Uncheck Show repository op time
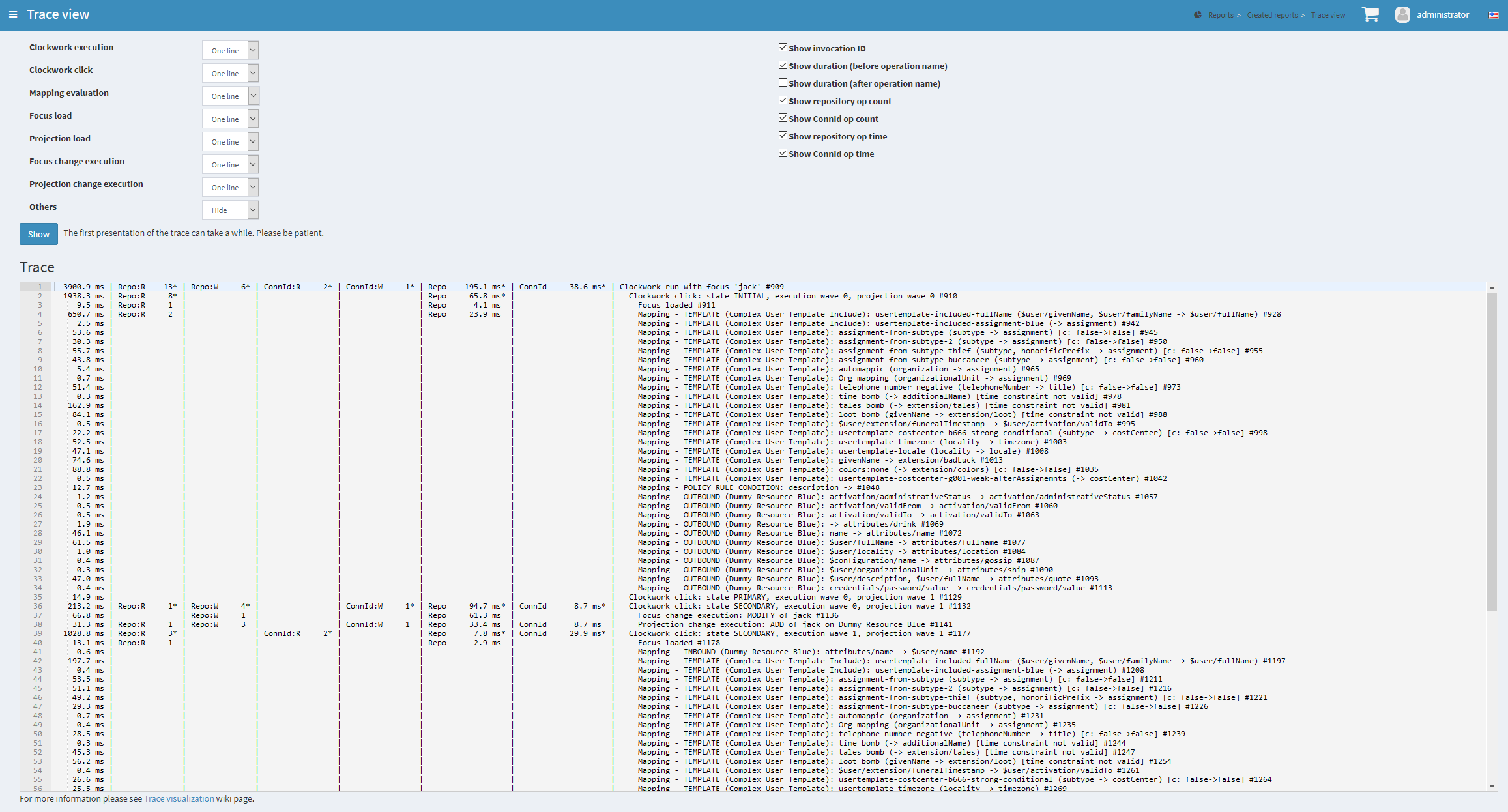Image resolution: width=1508 pixels, height=812 pixels. 783,136
